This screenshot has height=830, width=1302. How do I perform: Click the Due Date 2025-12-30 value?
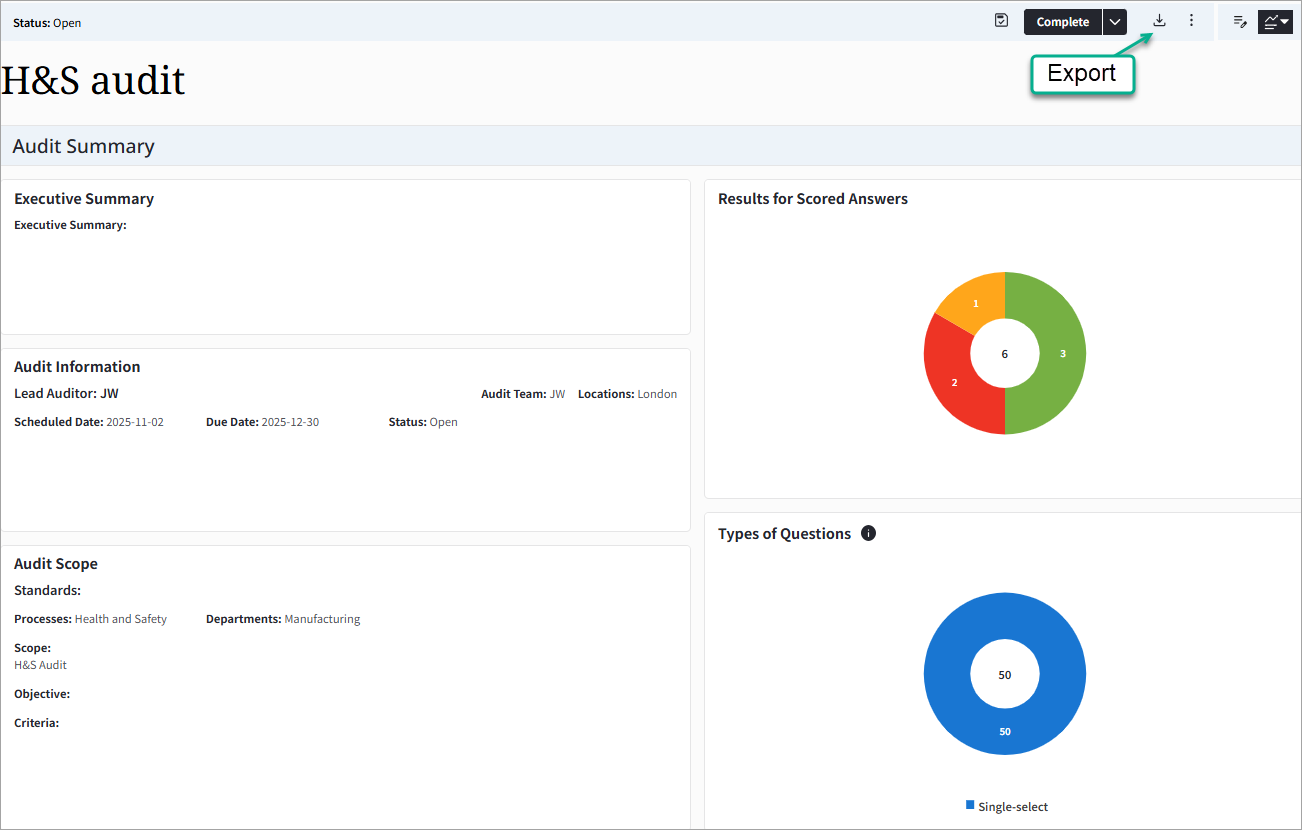tap(290, 422)
